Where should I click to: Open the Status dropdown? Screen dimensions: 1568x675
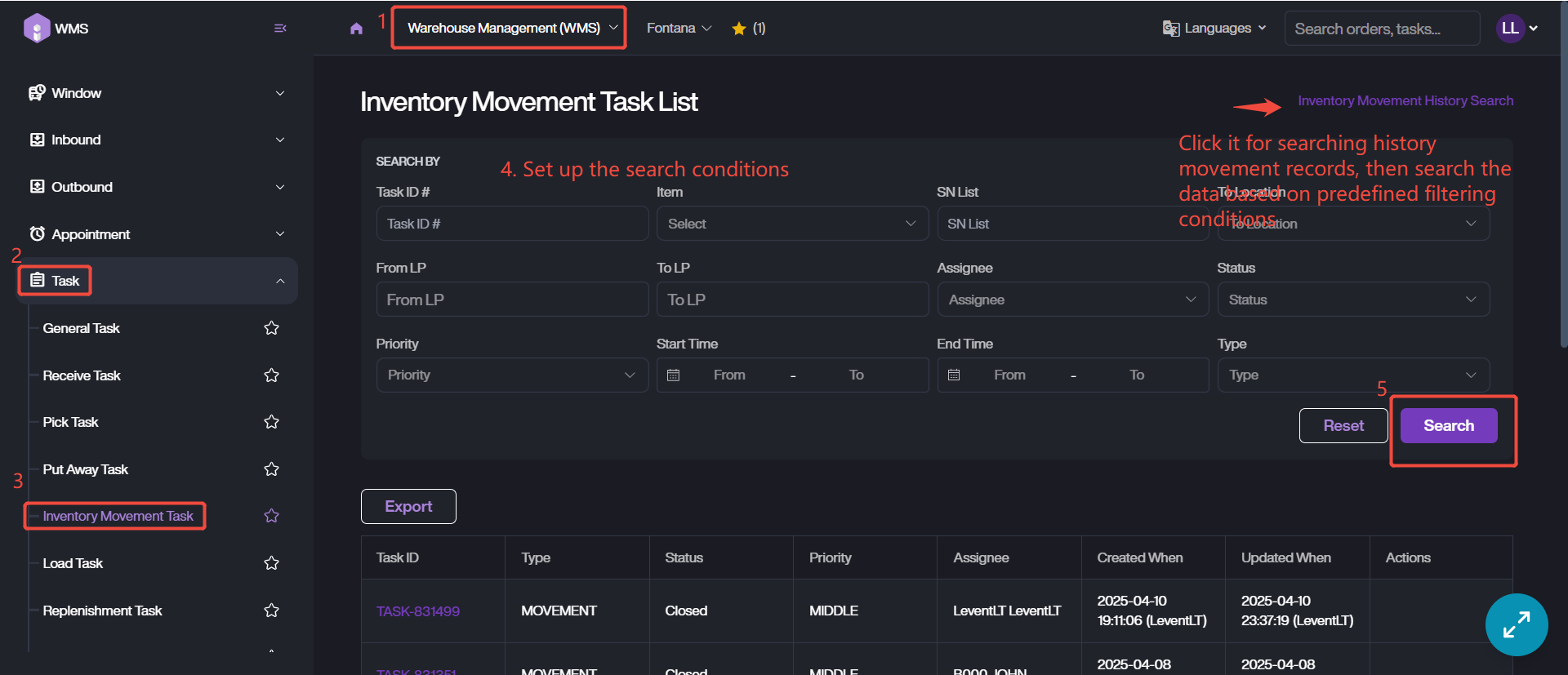1352,300
